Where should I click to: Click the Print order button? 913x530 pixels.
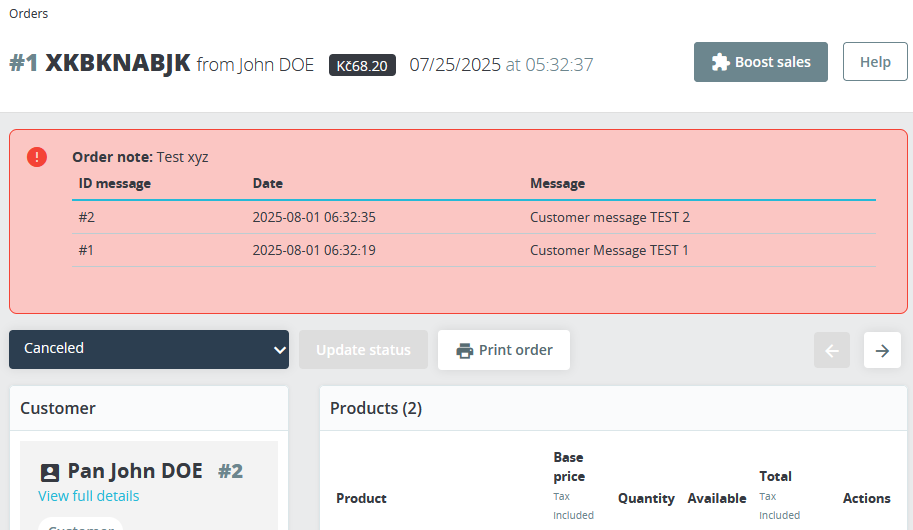[x=504, y=350]
